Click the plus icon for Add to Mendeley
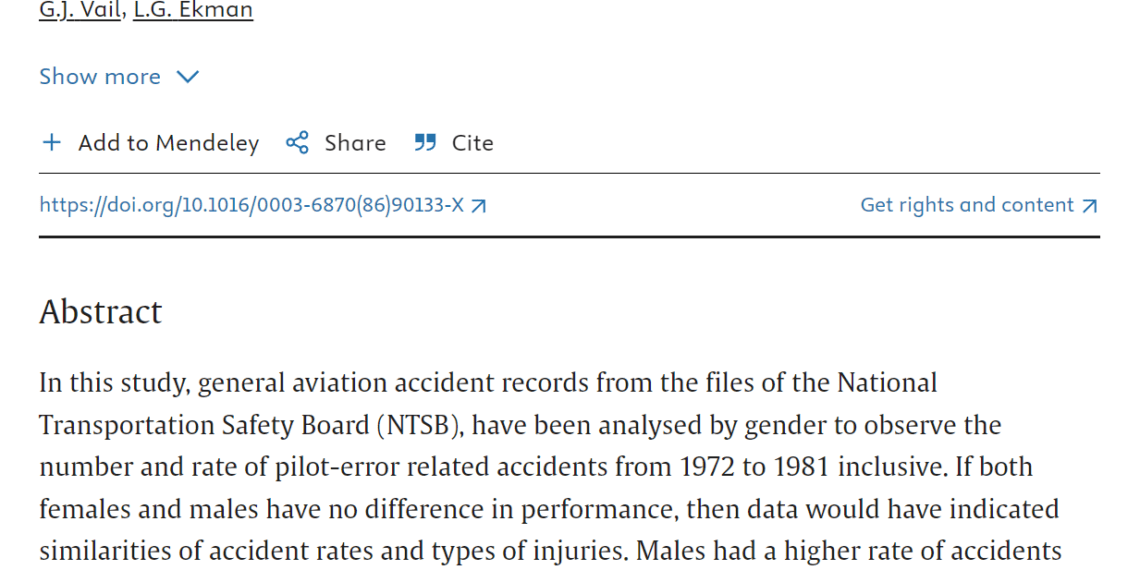This screenshot has height=570, width=1140. (x=52, y=142)
